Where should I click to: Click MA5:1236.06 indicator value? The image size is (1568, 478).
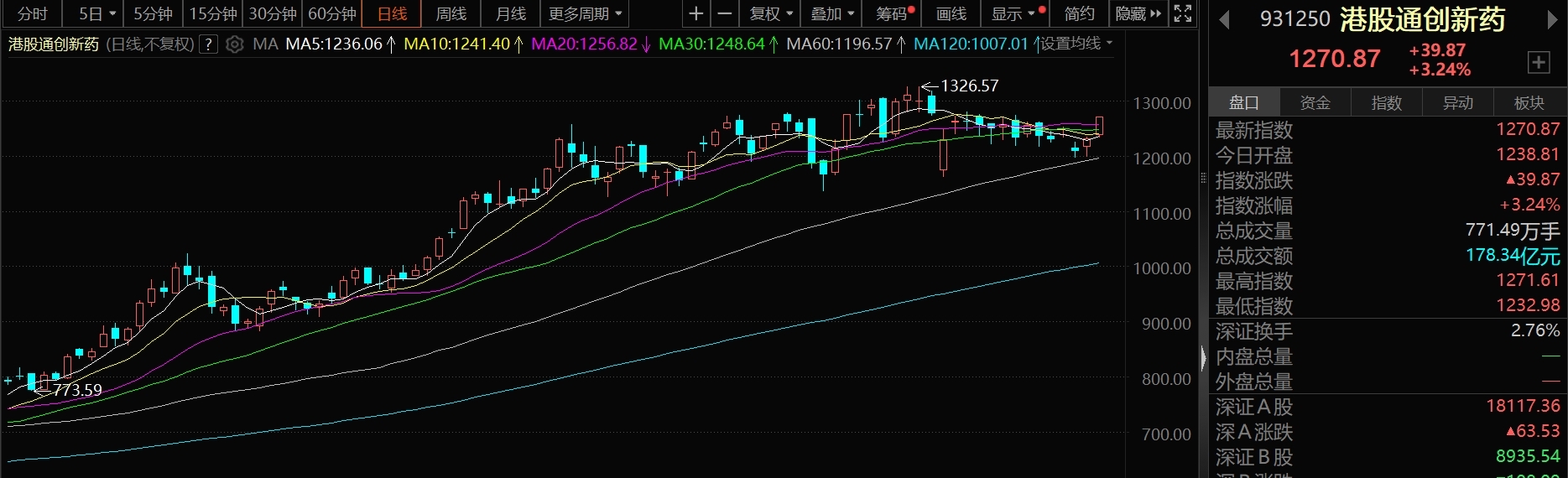coord(334,44)
